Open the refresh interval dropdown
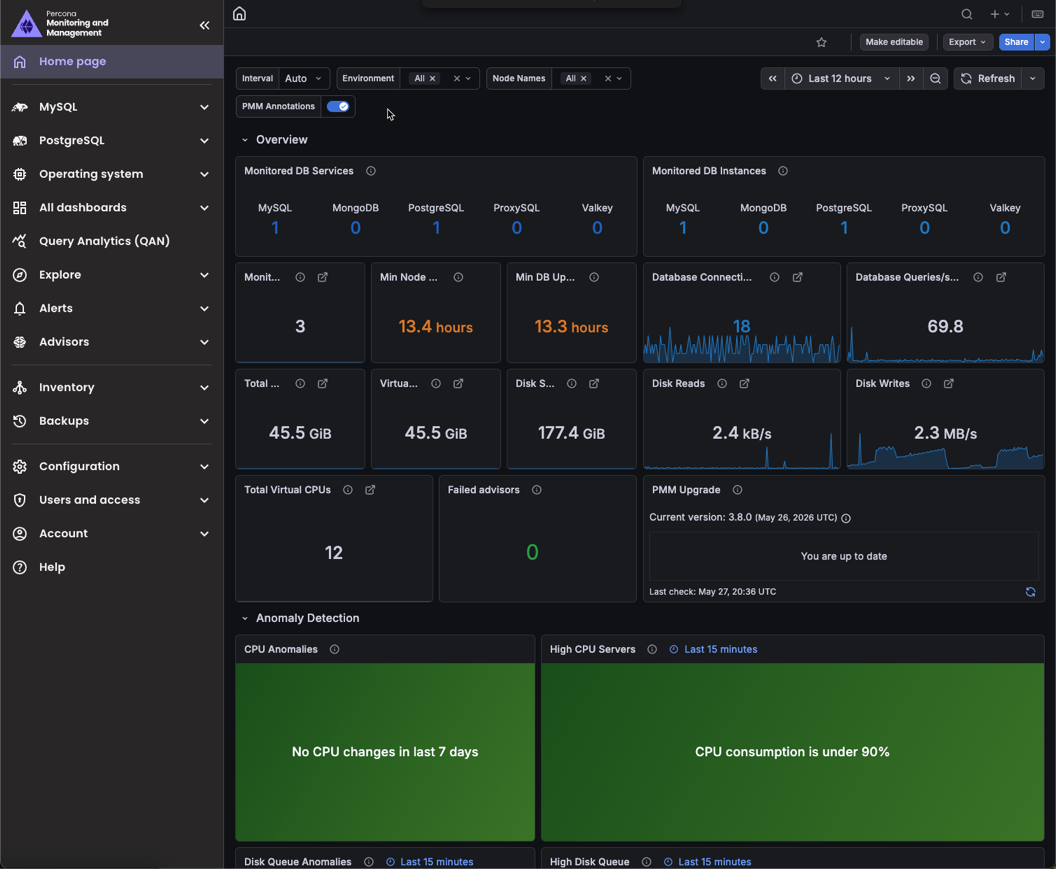The image size is (1056, 869). tap(1032, 79)
